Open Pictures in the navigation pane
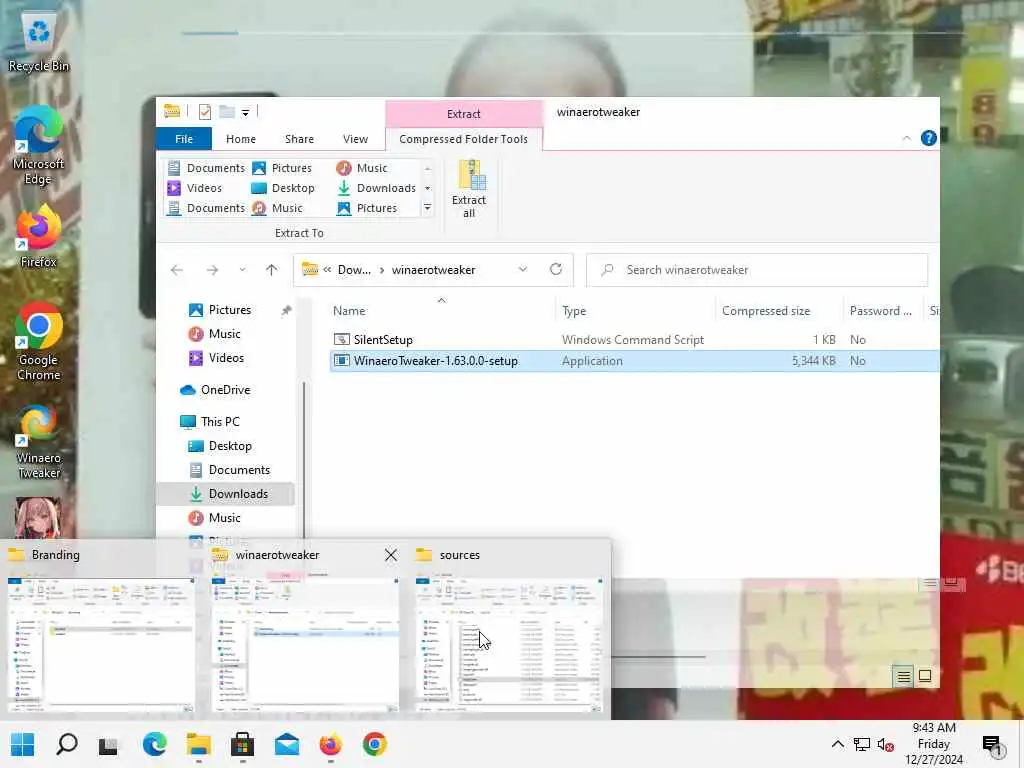The image size is (1024, 768). (x=229, y=310)
